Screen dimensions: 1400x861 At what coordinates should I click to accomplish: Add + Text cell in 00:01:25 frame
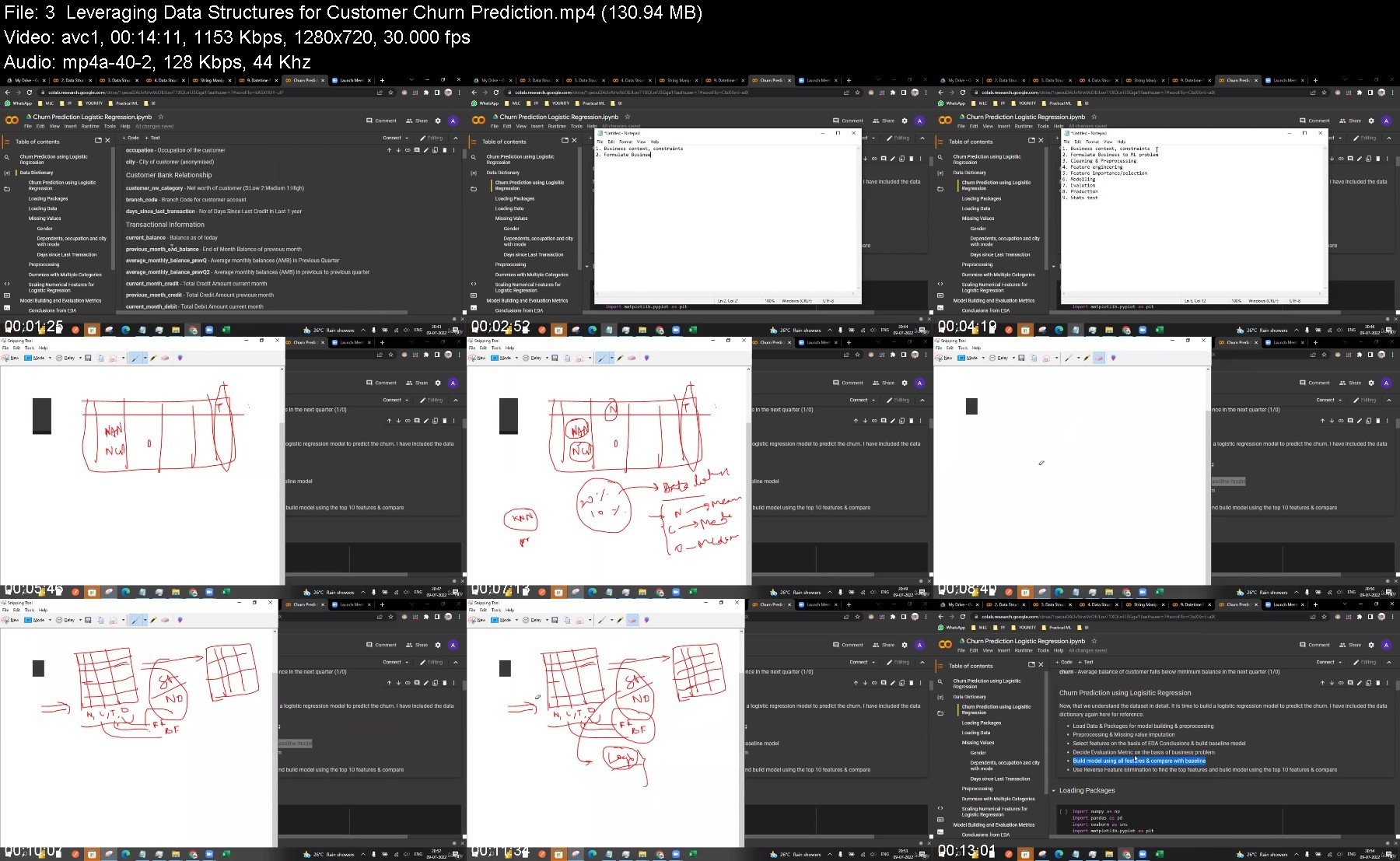pyautogui.click(x=152, y=138)
